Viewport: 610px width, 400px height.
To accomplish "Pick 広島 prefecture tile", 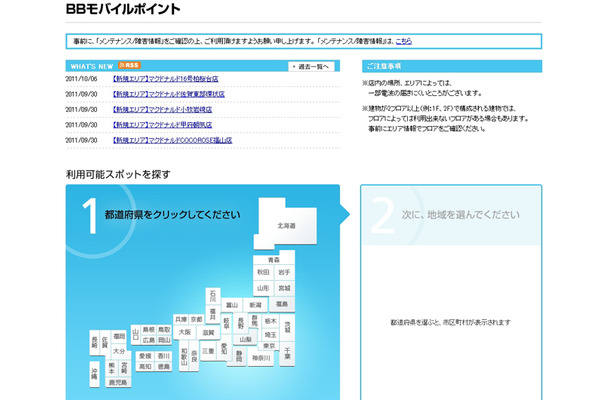I will pos(149,340).
